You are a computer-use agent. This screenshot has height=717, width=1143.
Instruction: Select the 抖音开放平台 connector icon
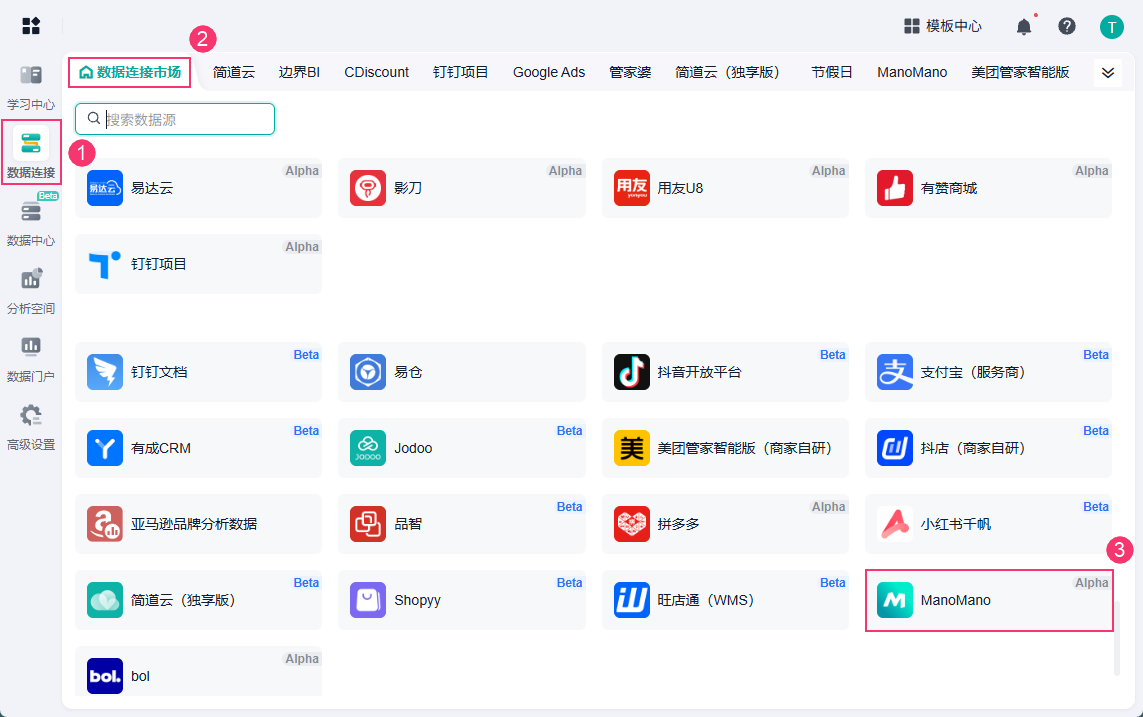pos(631,372)
